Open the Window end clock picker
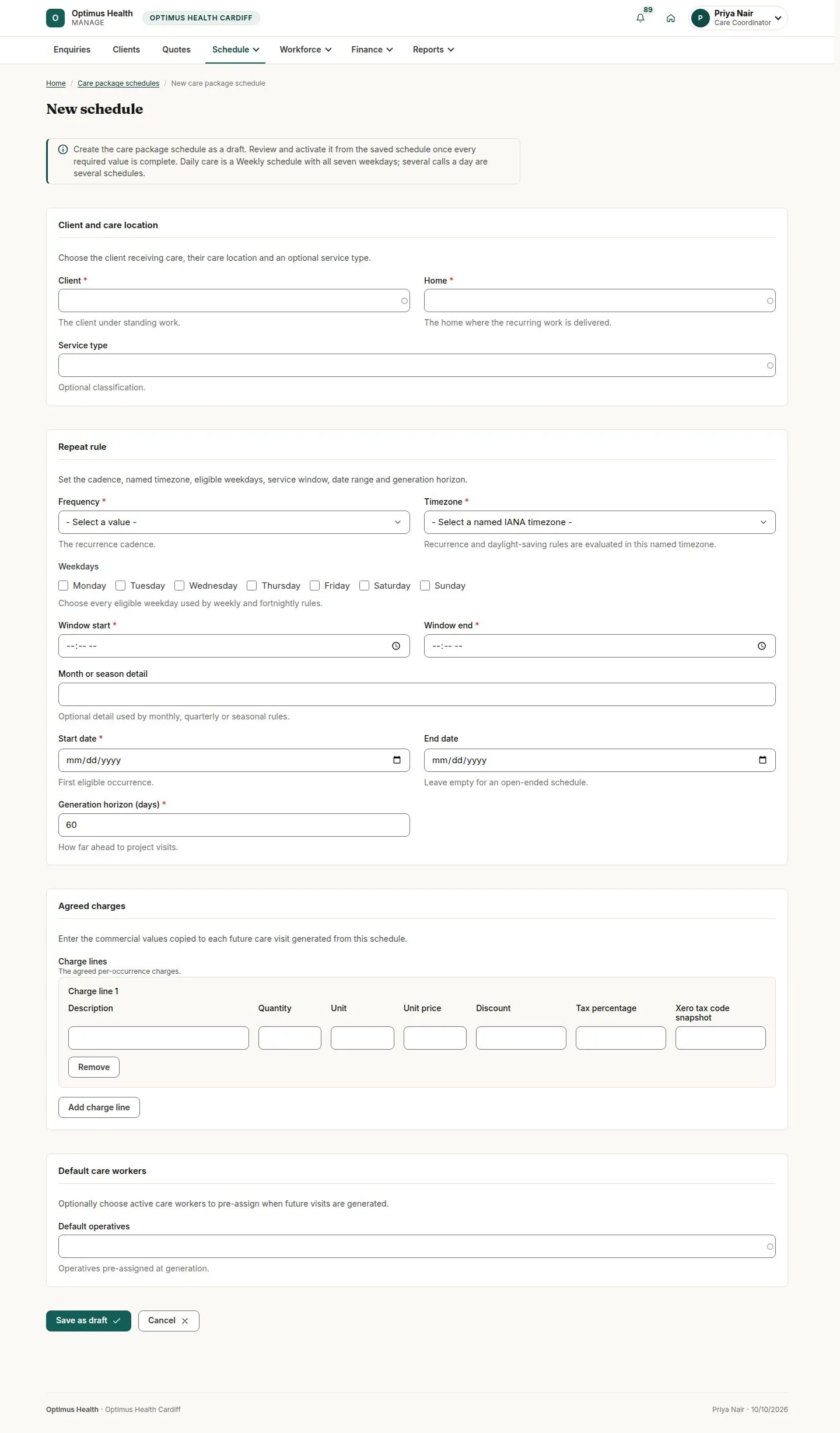Screen dimensions: 840x1433 click(762, 646)
